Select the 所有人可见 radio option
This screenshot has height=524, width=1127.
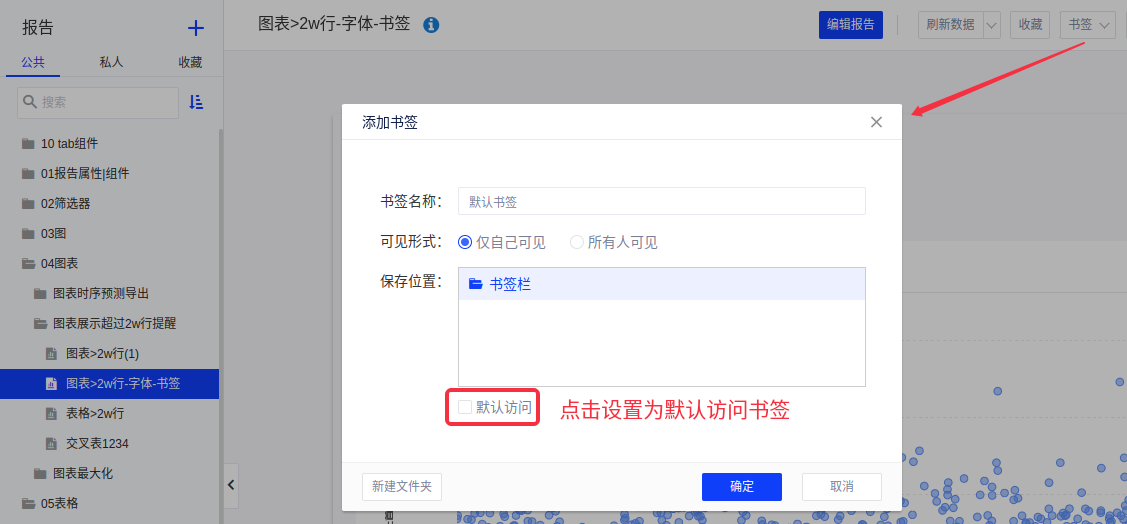[x=577, y=242]
